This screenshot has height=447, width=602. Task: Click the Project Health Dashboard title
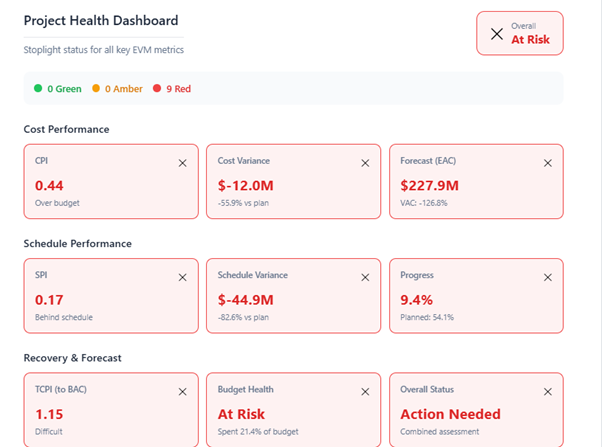(x=101, y=21)
